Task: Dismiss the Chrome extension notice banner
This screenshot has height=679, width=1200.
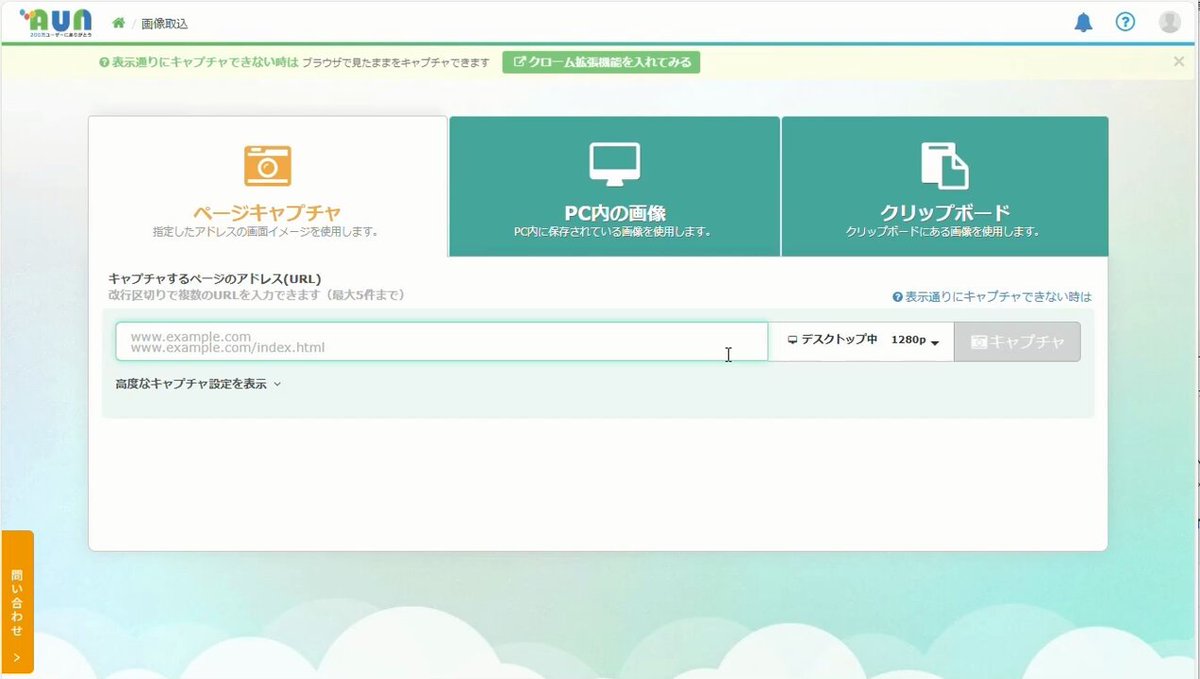Action: (1178, 62)
